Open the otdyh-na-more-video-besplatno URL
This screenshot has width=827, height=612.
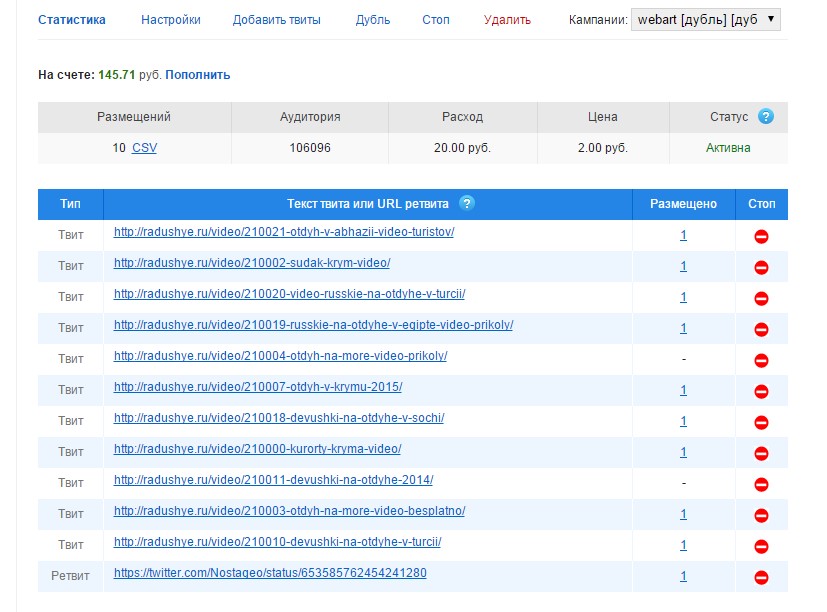tap(290, 511)
